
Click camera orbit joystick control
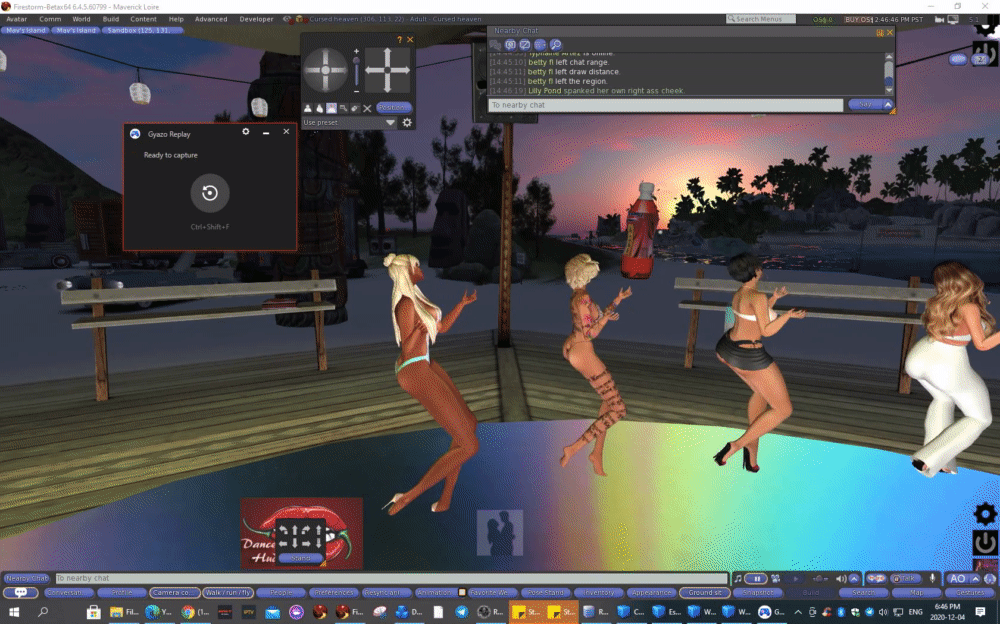[325, 70]
